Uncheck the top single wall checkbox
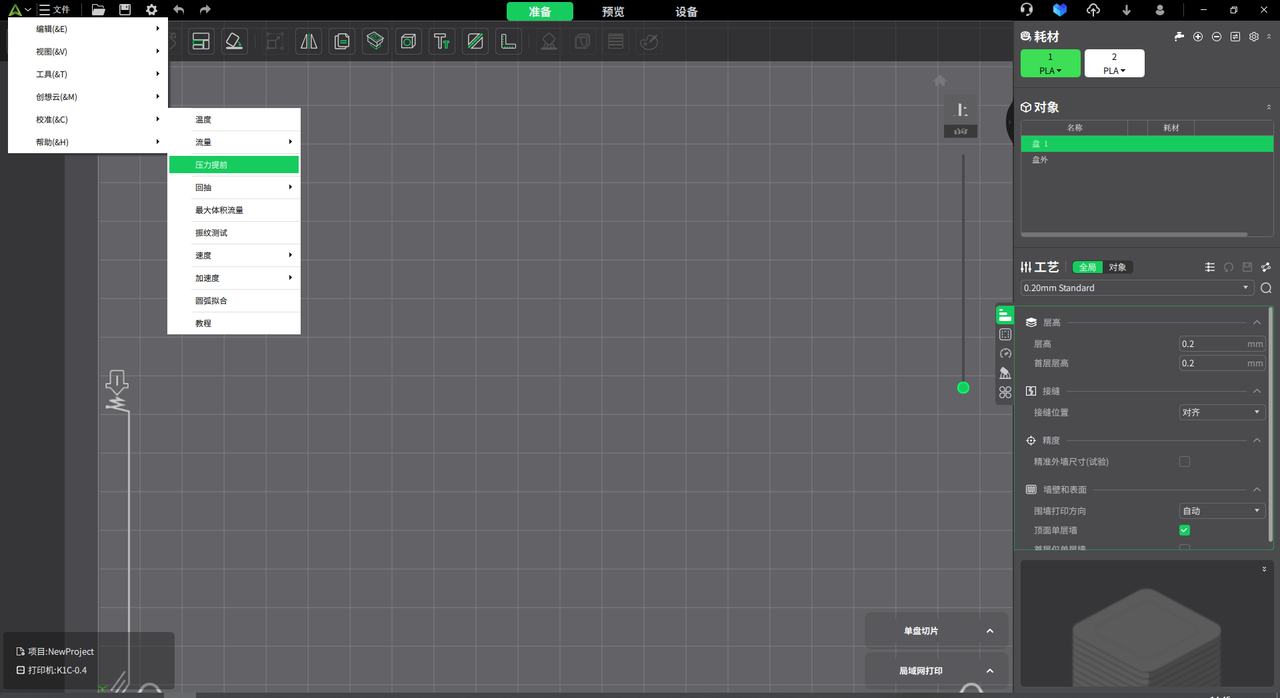 [1185, 530]
